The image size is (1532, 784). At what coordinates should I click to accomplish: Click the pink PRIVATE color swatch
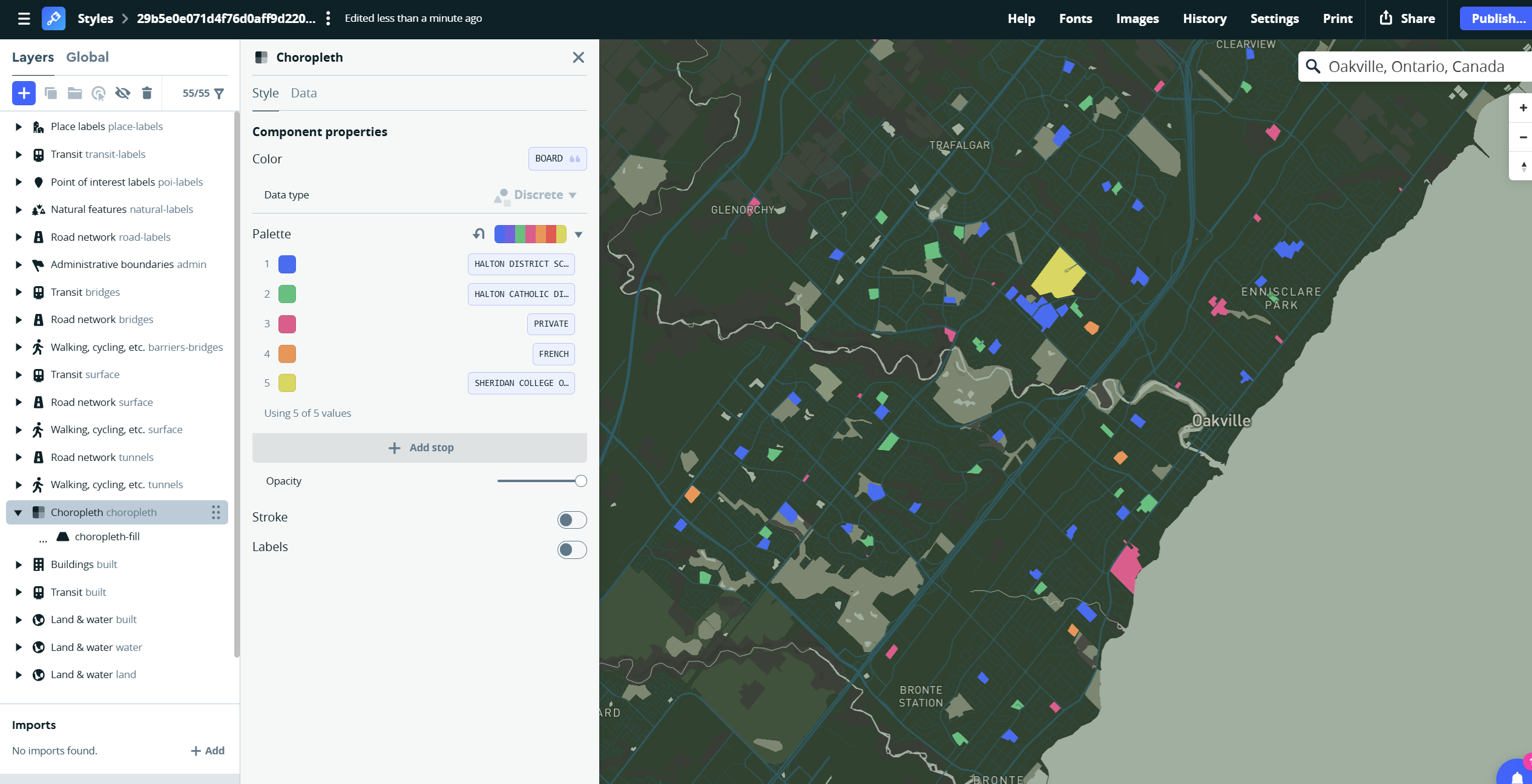(287, 324)
